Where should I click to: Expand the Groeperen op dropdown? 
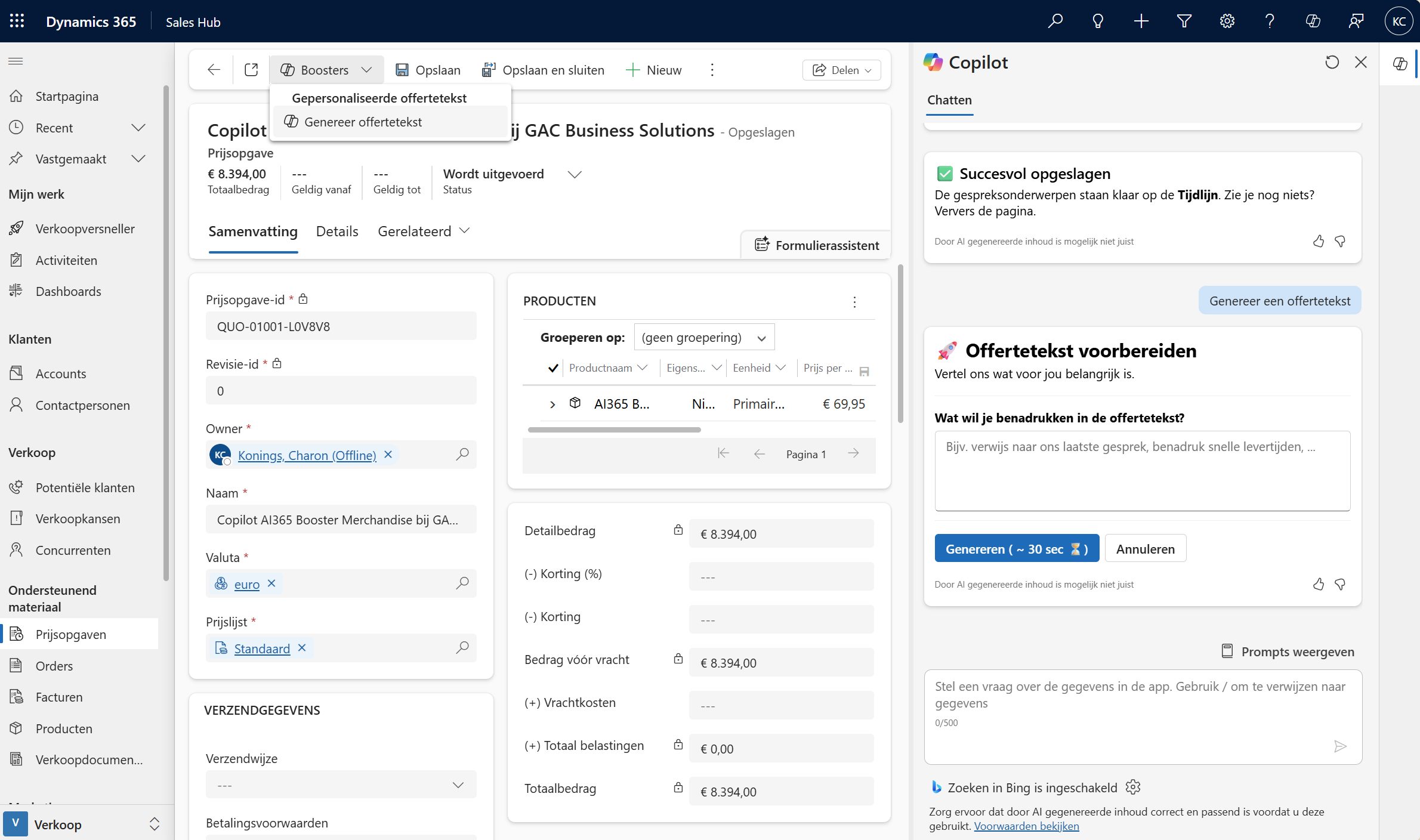(x=704, y=338)
